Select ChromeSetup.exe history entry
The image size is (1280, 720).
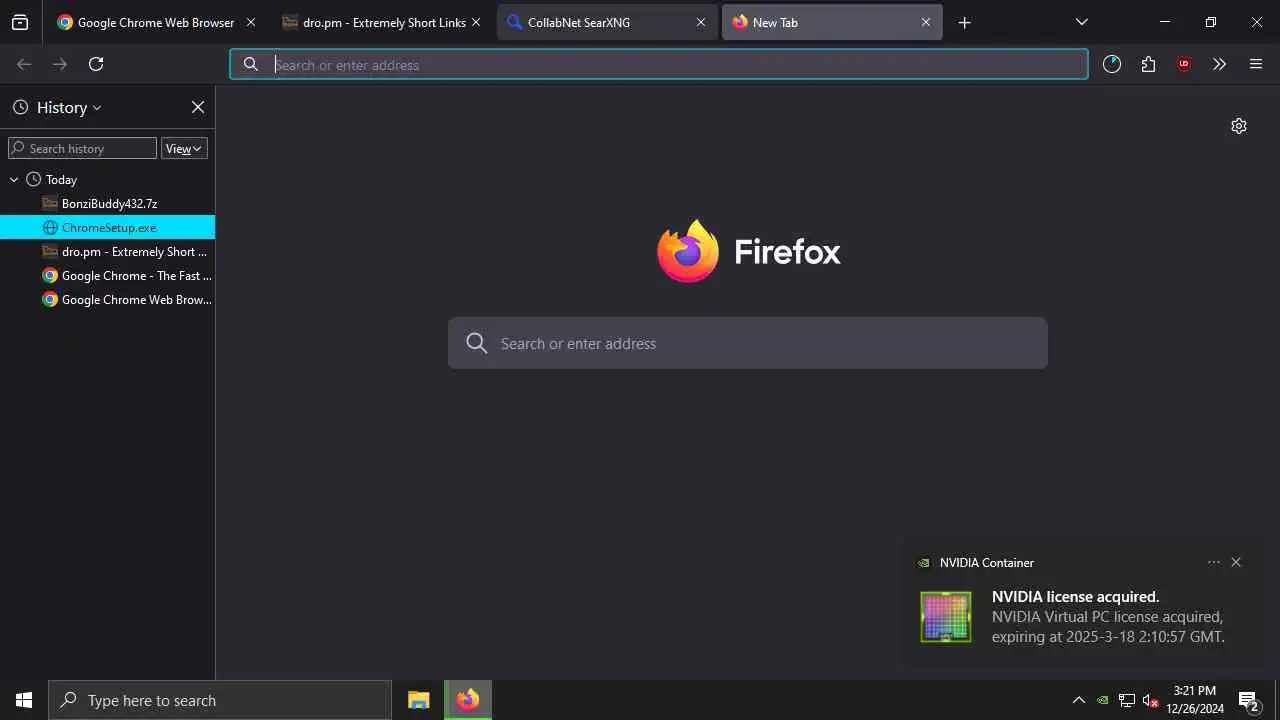click(x=107, y=227)
